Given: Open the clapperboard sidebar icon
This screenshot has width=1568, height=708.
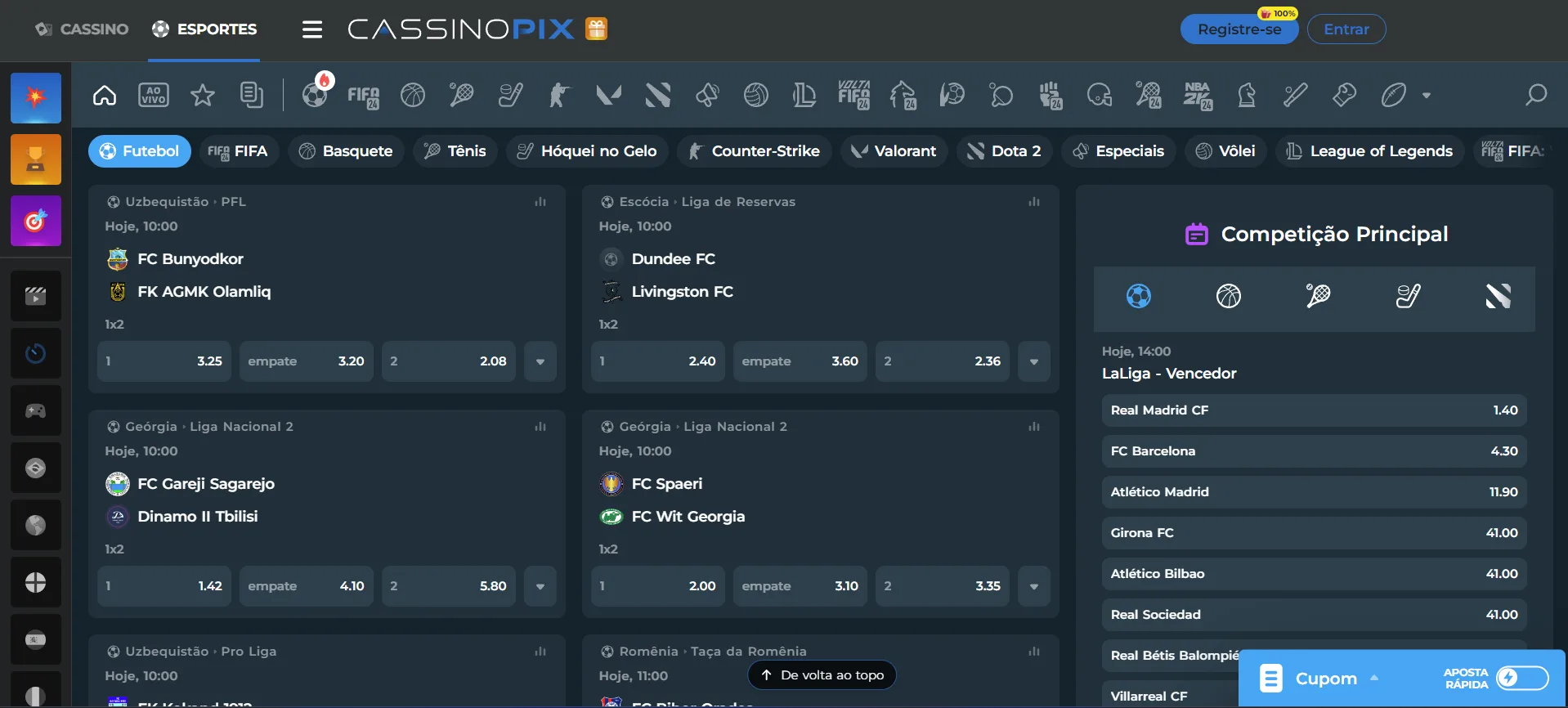Looking at the screenshot, I should 36,296.
